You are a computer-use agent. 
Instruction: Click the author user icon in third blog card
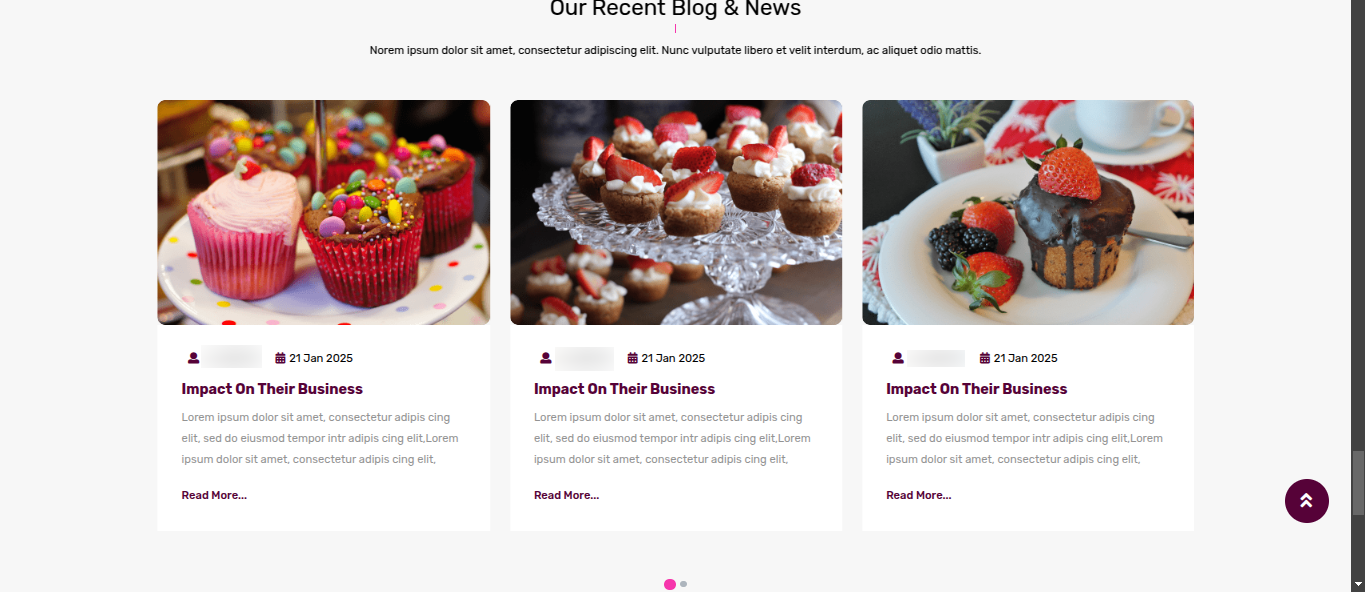point(898,358)
